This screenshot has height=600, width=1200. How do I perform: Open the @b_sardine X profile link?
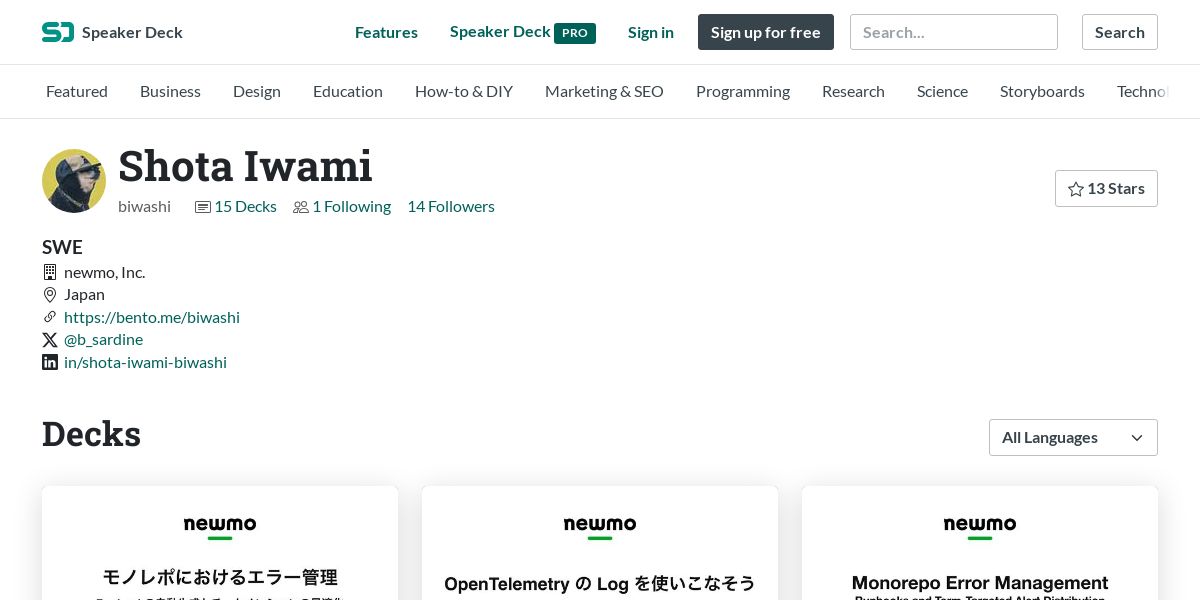(x=103, y=339)
